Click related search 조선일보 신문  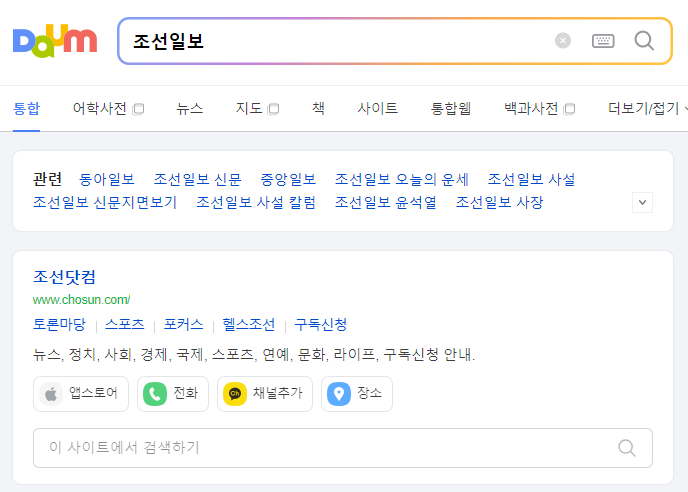tap(197, 179)
